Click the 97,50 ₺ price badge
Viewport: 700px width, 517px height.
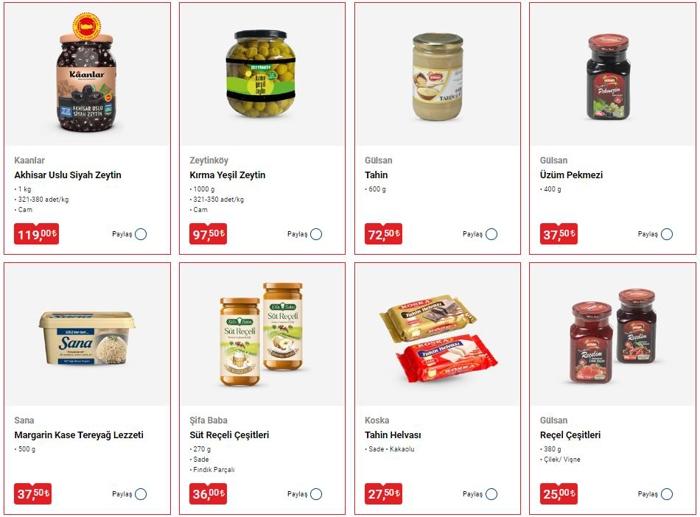(x=208, y=234)
